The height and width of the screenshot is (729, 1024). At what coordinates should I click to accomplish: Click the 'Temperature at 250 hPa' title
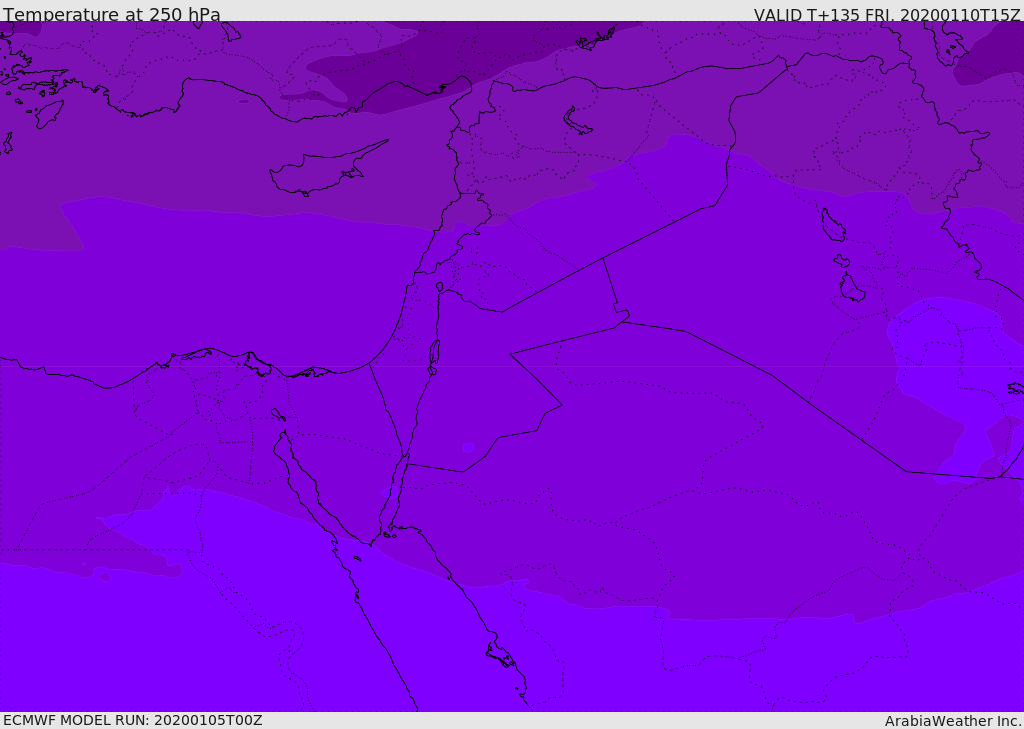coord(112,14)
